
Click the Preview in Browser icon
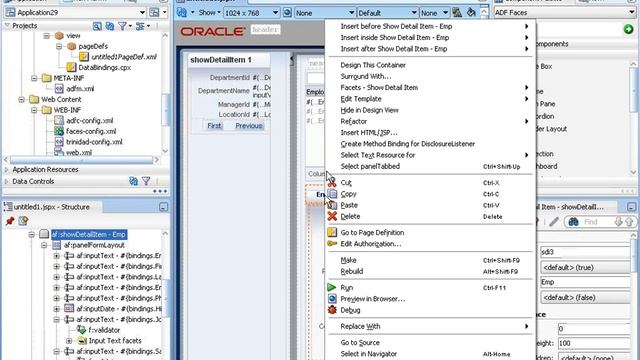332,299
